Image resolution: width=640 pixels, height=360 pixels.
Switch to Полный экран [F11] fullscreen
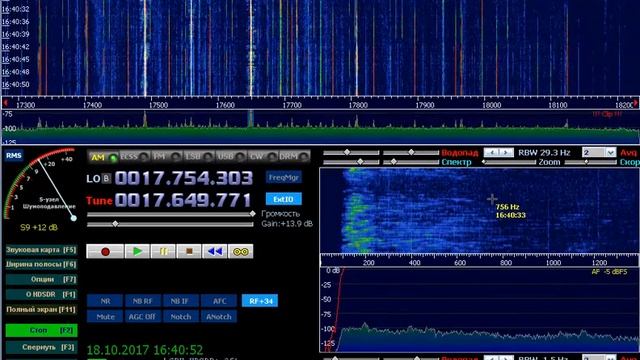click(41, 309)
